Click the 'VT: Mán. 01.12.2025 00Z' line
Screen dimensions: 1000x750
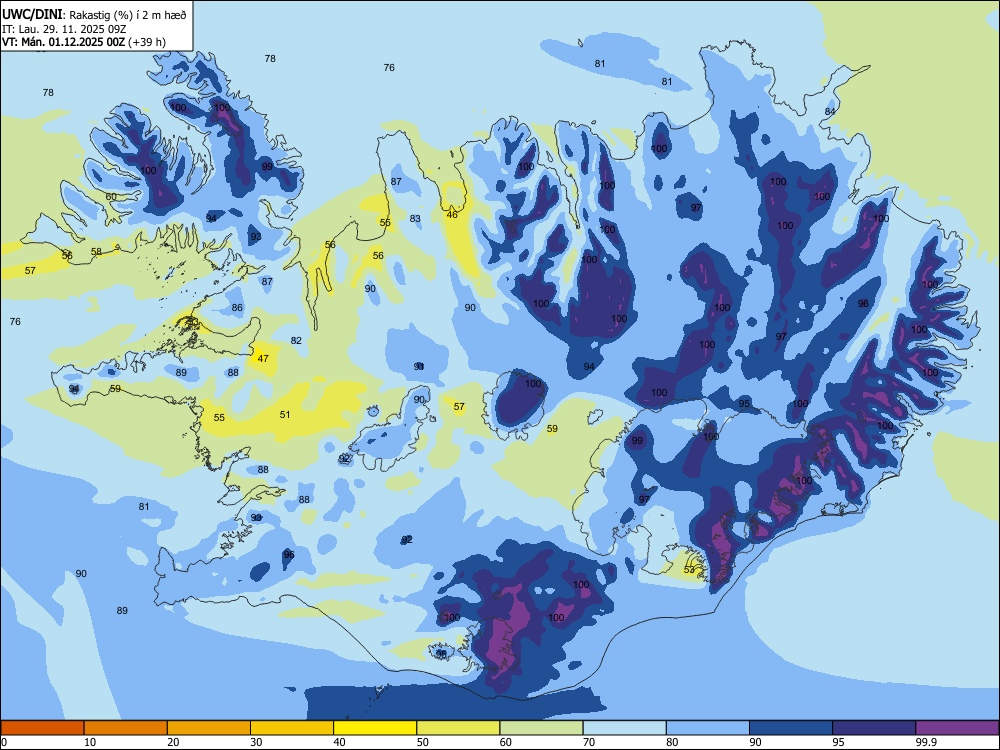click(63, 42)
